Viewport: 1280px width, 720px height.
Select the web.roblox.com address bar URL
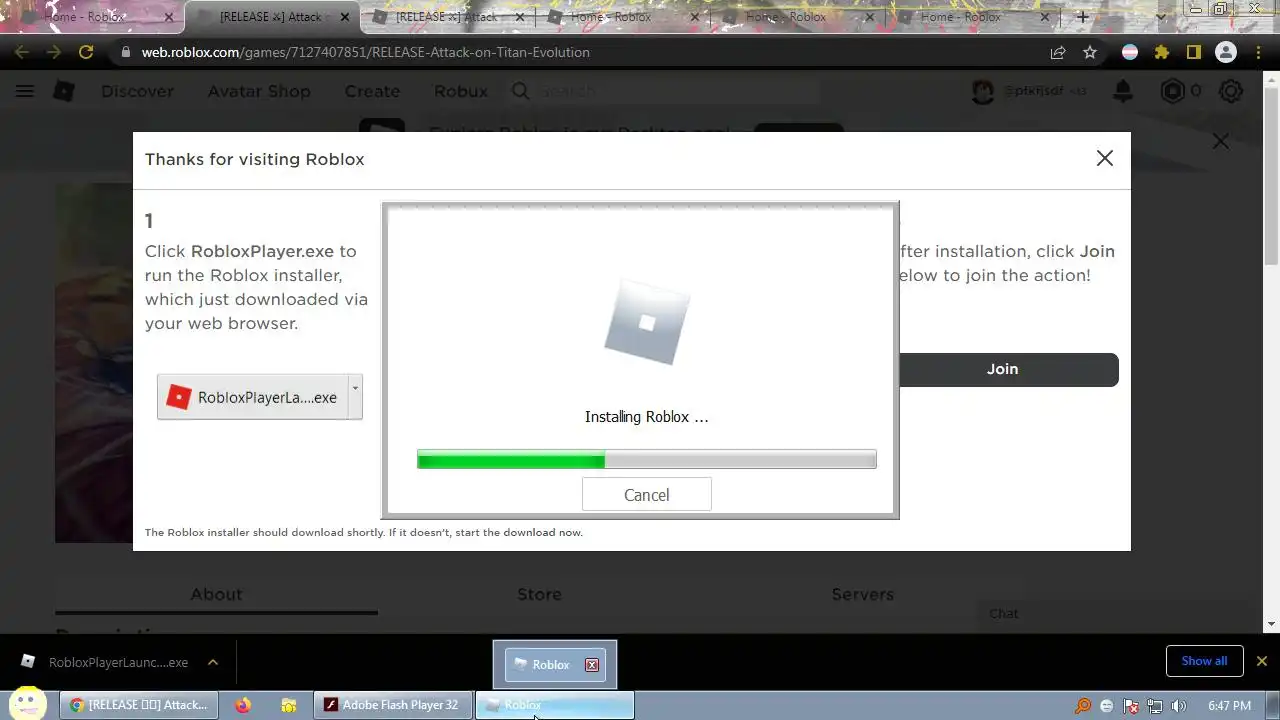pyautogui.click(x=365, y=52)
